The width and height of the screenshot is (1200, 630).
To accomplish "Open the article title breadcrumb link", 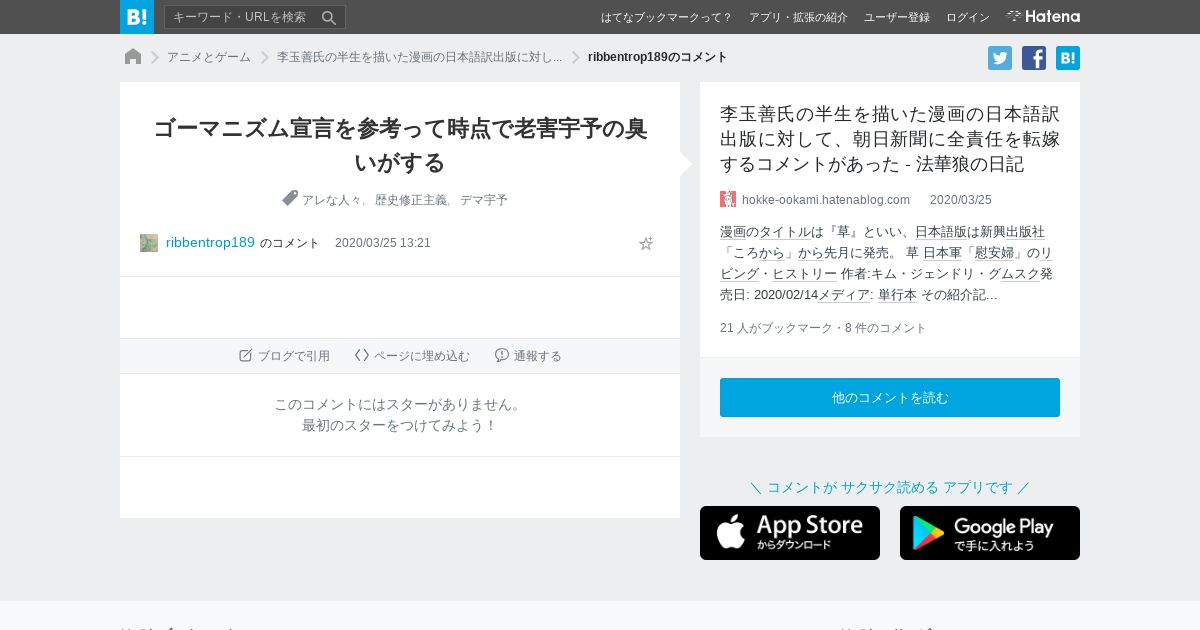I will [x=419, y=57].
